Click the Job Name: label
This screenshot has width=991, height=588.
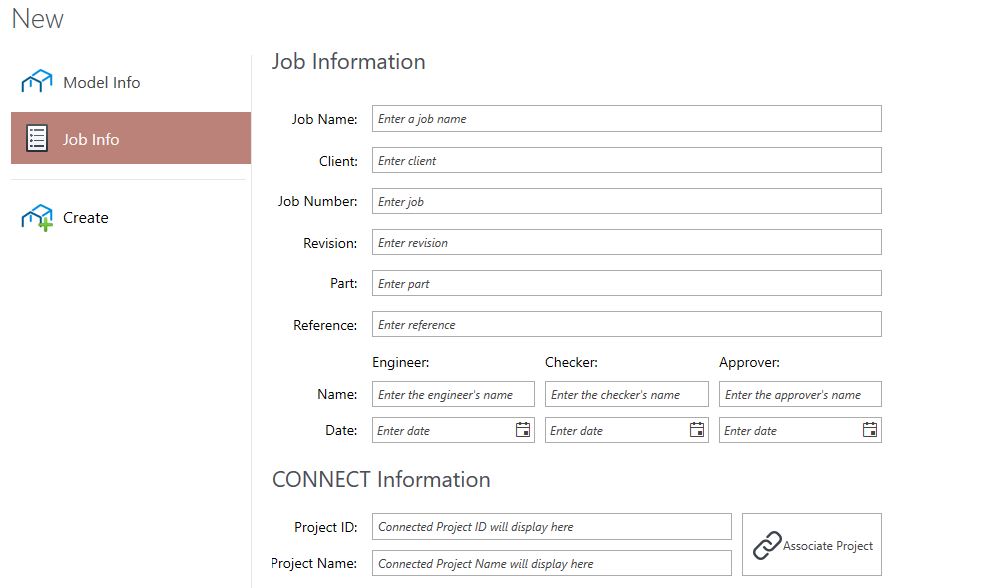[324, 119]
